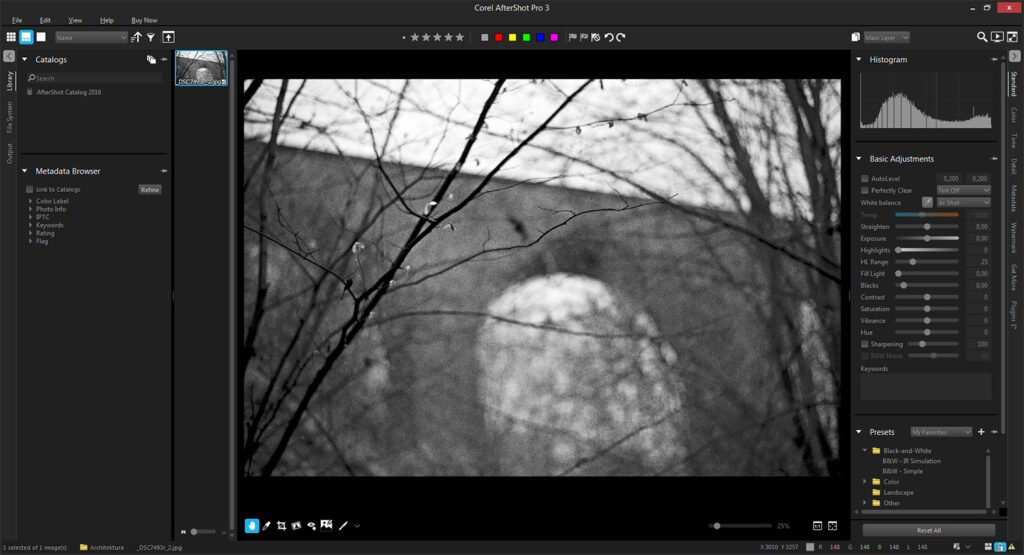This screenshot has height=555, width=1024.
Task: Select the Crop tool in bottom toolbar
Action: point(282,525)
